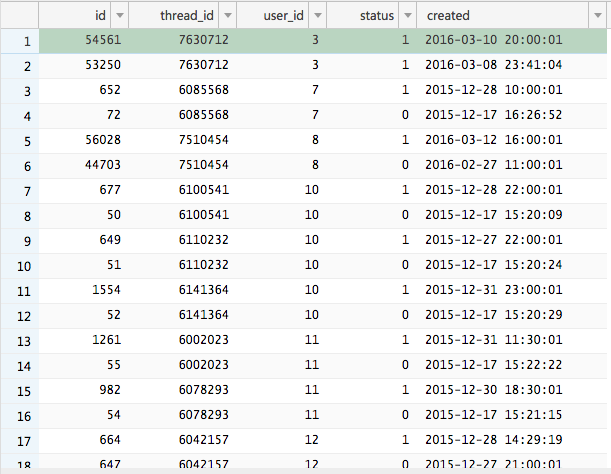Open the status column dropdown arrow
611x474 pixels.
tap(408, 16)
